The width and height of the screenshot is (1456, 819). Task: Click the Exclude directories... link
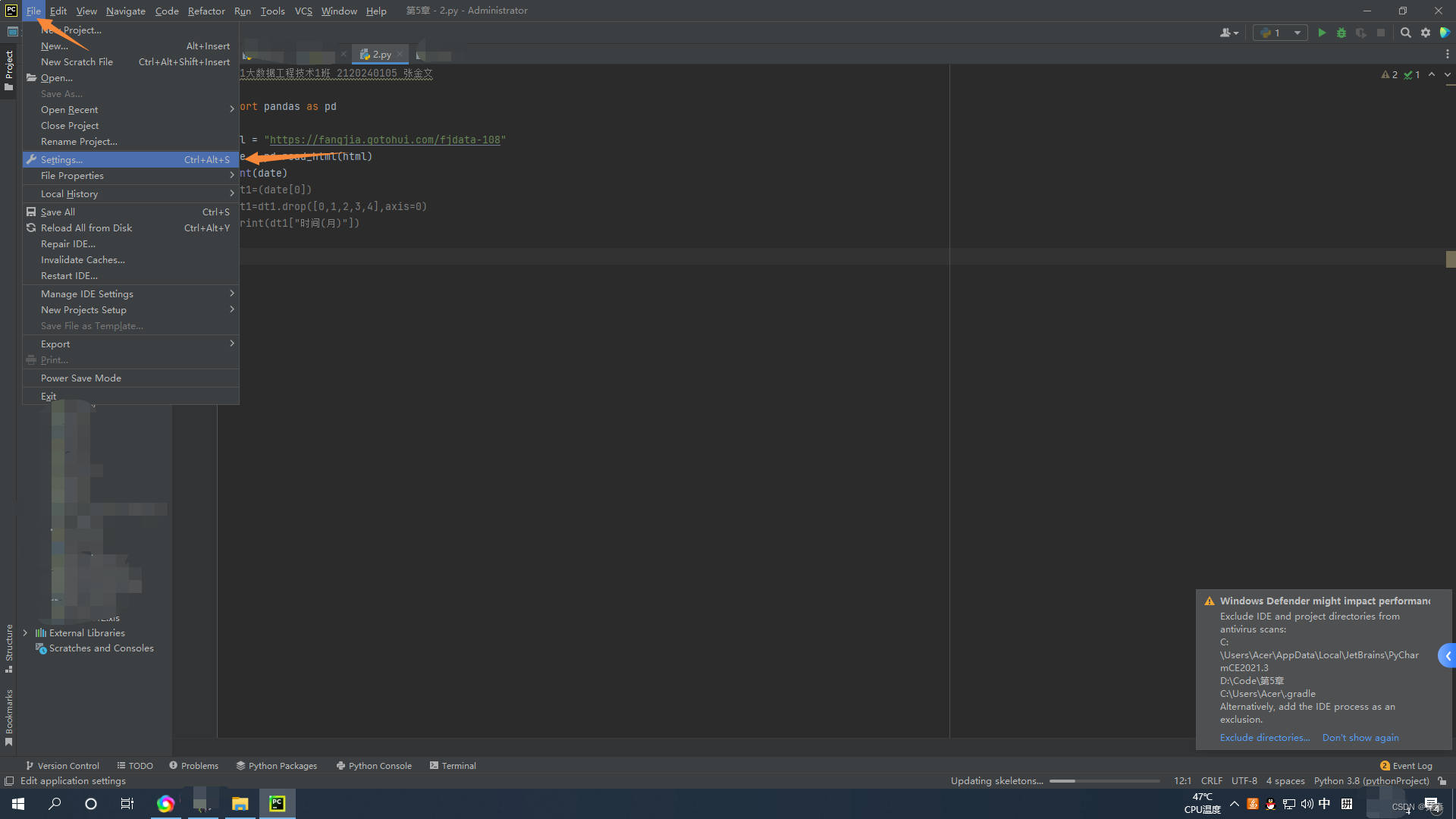(x=1264, y=738)
